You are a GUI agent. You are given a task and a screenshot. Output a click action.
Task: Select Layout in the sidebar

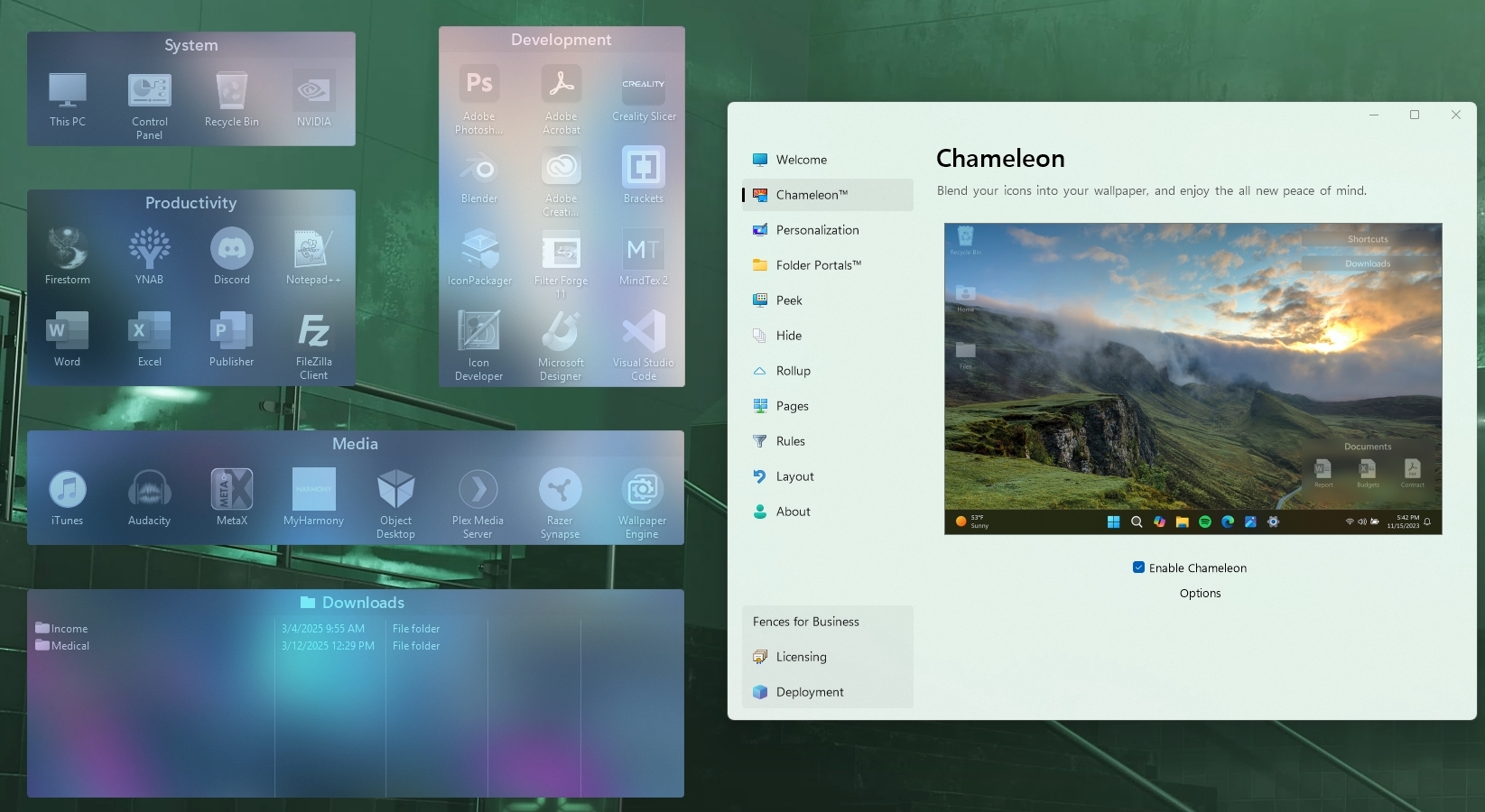click(x=828, y=476)
